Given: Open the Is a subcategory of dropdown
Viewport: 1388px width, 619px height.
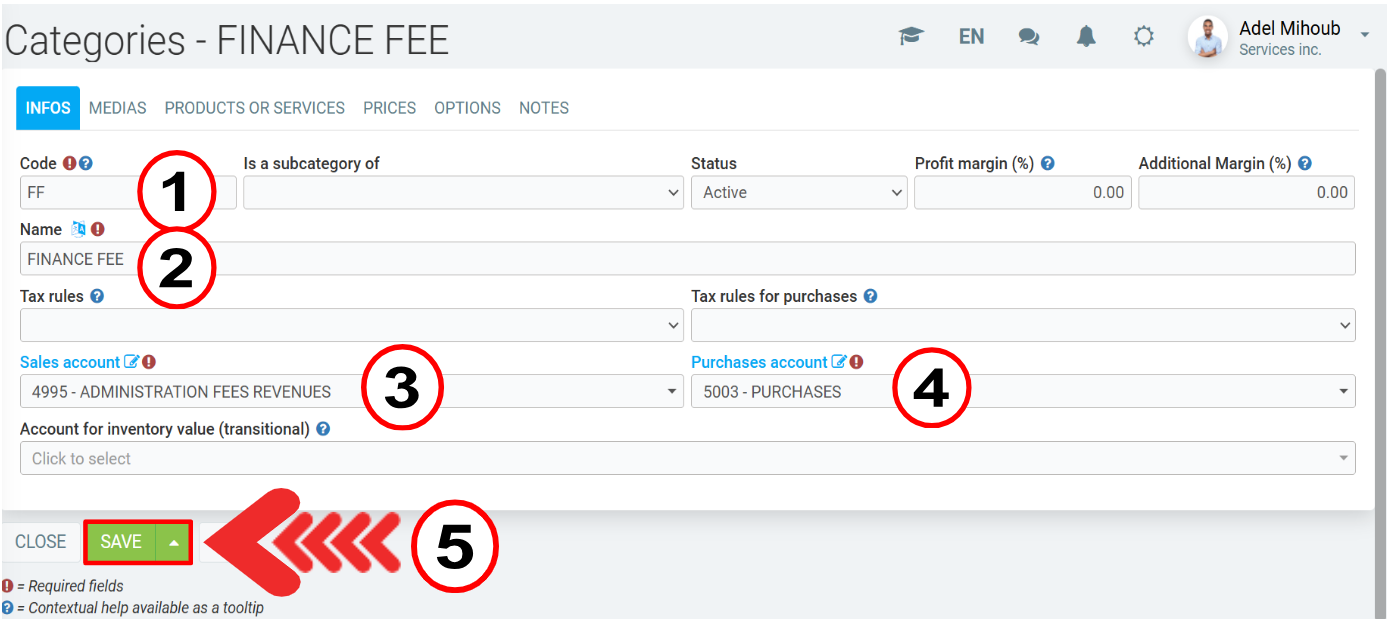Looking at the screenshot, I should coord(462,193).
